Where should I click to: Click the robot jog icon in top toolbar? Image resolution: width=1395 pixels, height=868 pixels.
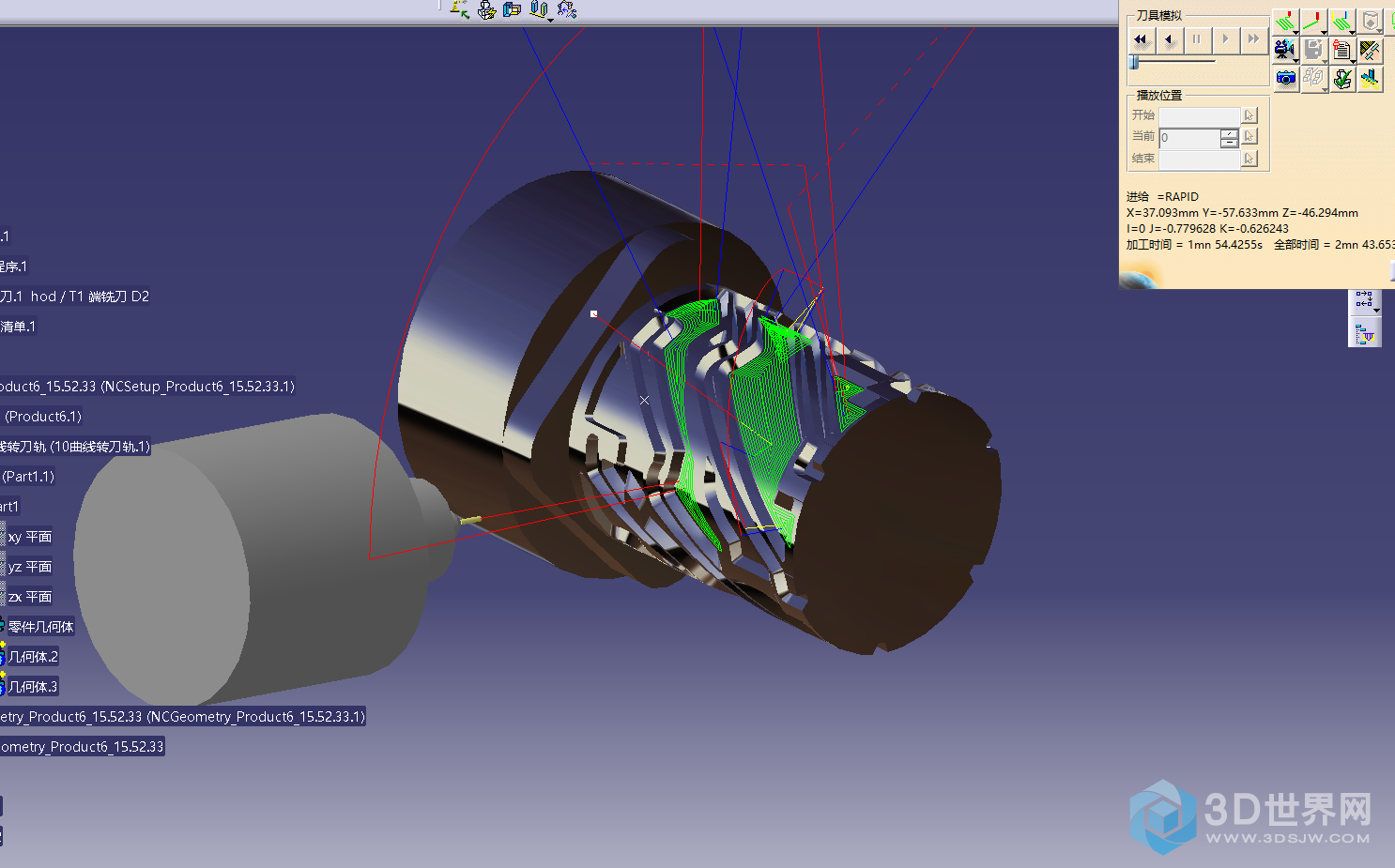click(459, 9)
